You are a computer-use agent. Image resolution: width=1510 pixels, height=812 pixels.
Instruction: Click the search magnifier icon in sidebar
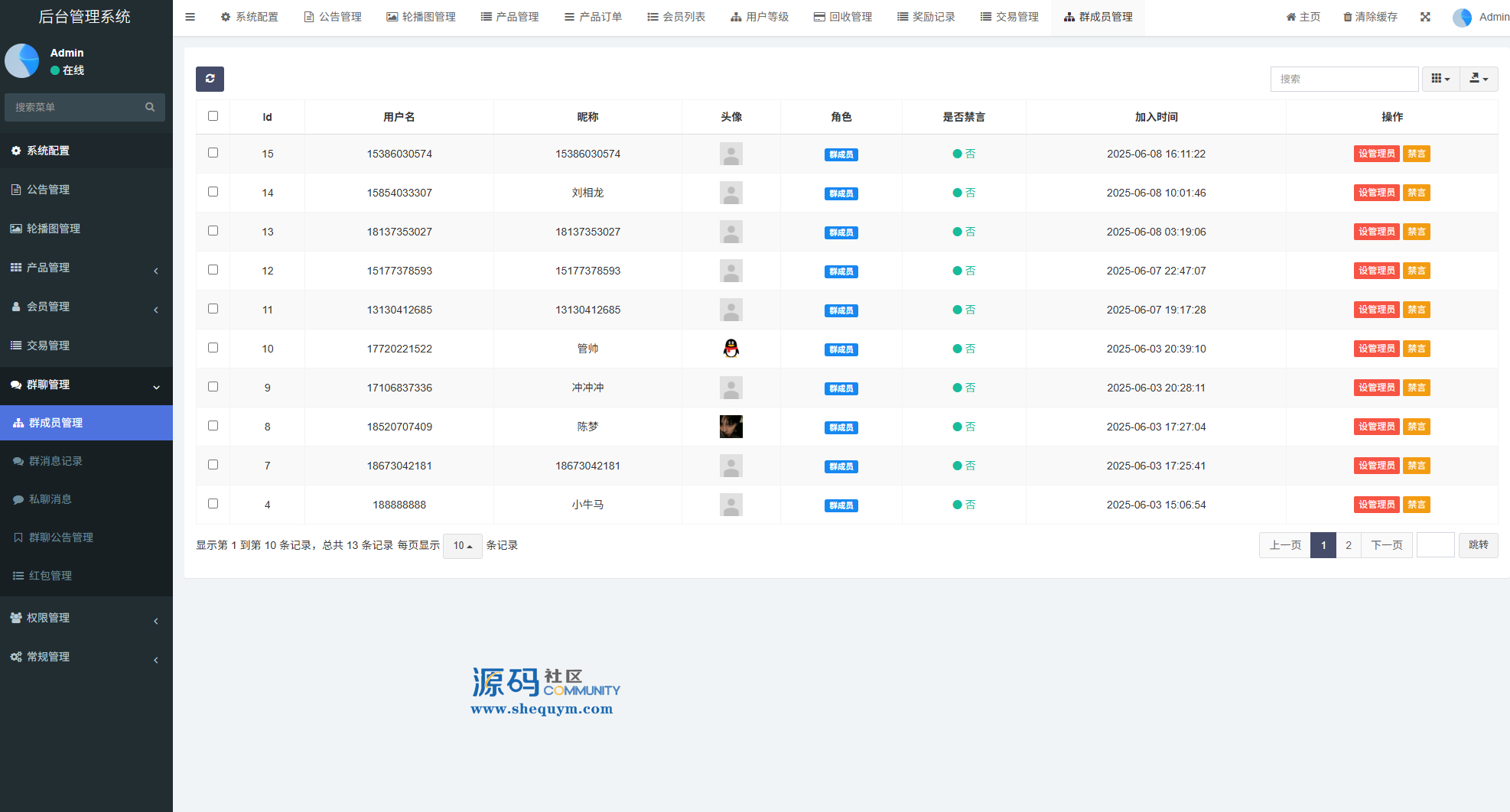click(x=150, y=107)
